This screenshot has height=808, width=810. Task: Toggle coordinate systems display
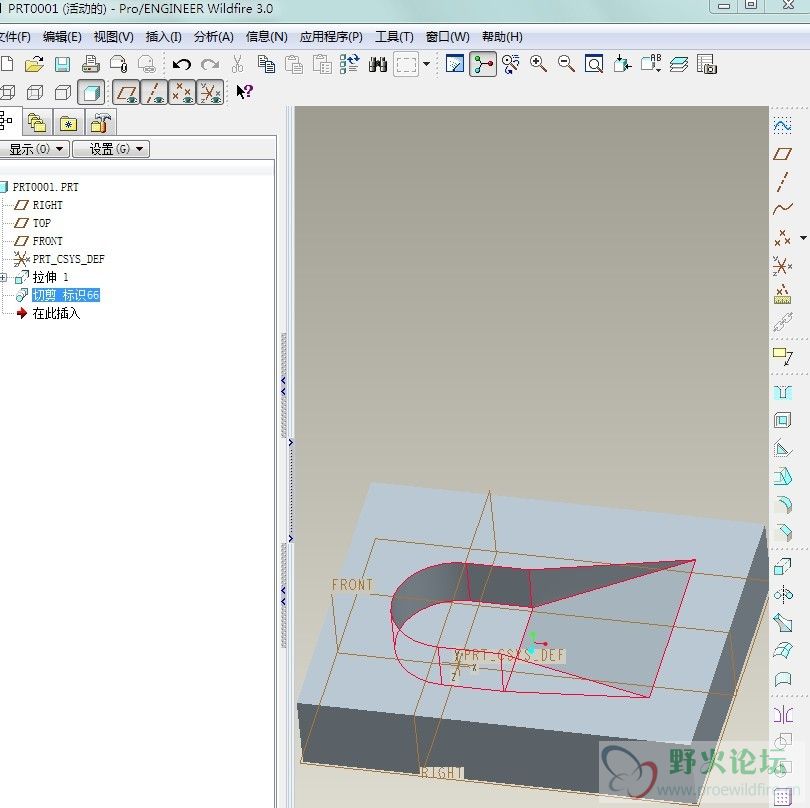(210, 92)
